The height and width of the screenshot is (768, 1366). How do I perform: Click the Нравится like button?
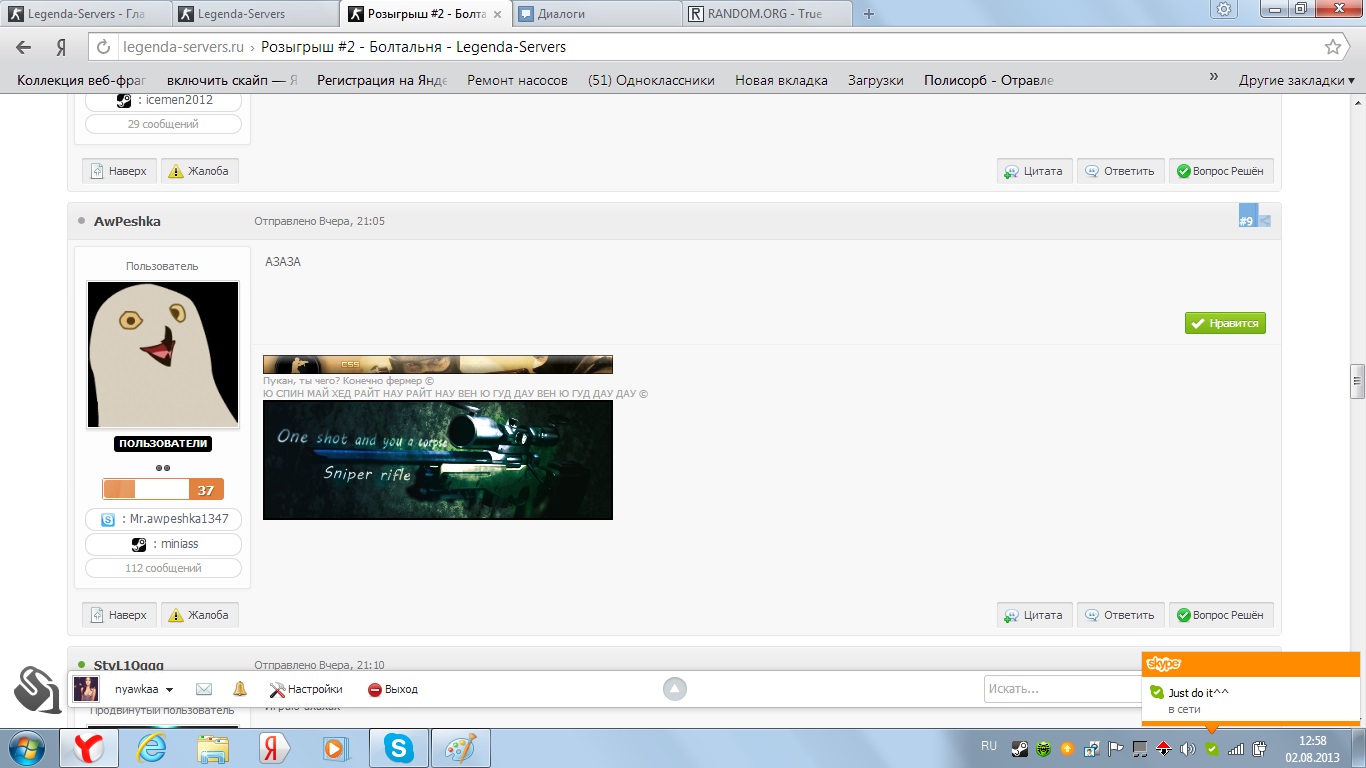1225,323
